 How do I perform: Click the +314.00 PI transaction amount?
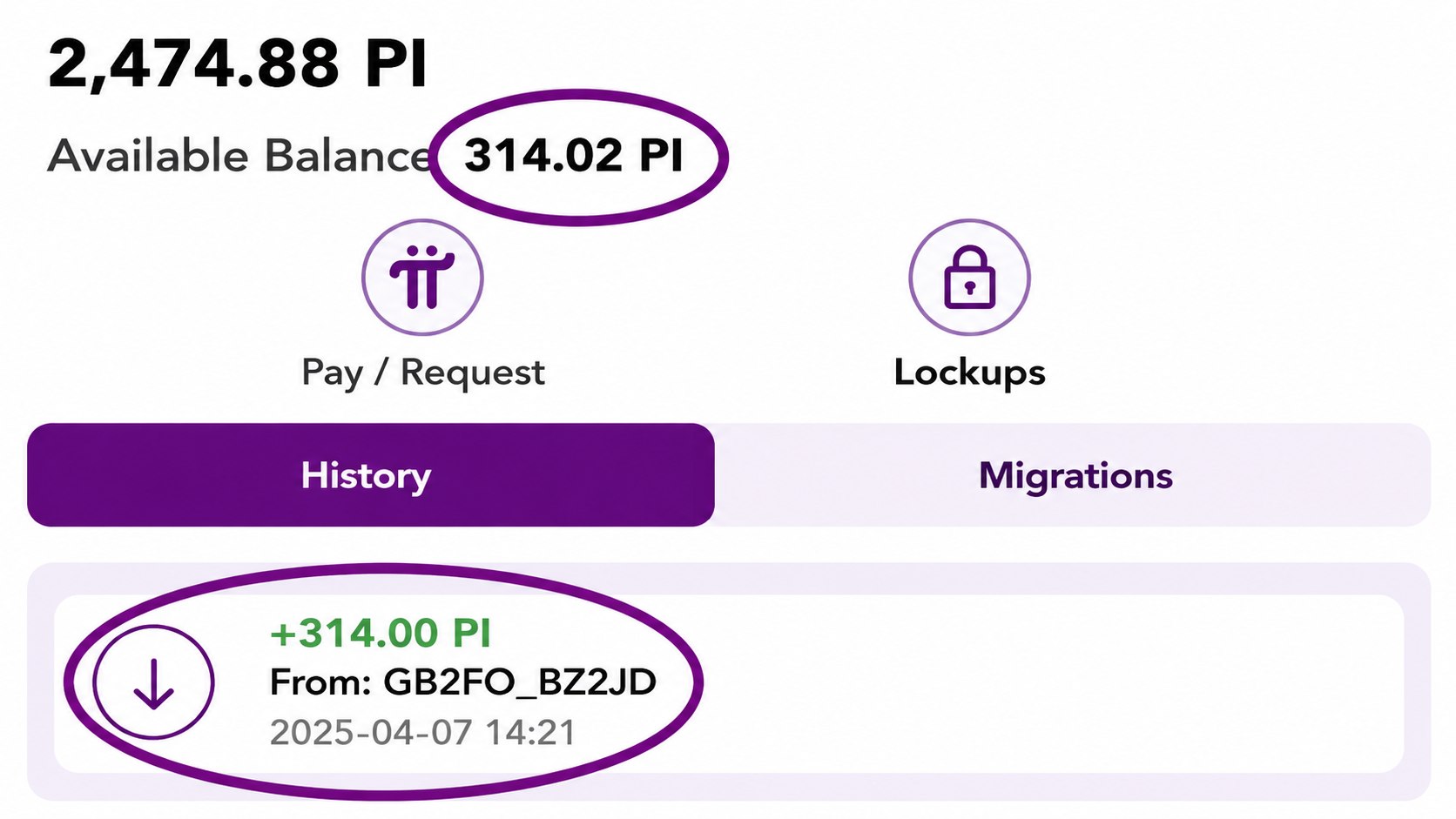pyautogui.click(x=381, y=633)
